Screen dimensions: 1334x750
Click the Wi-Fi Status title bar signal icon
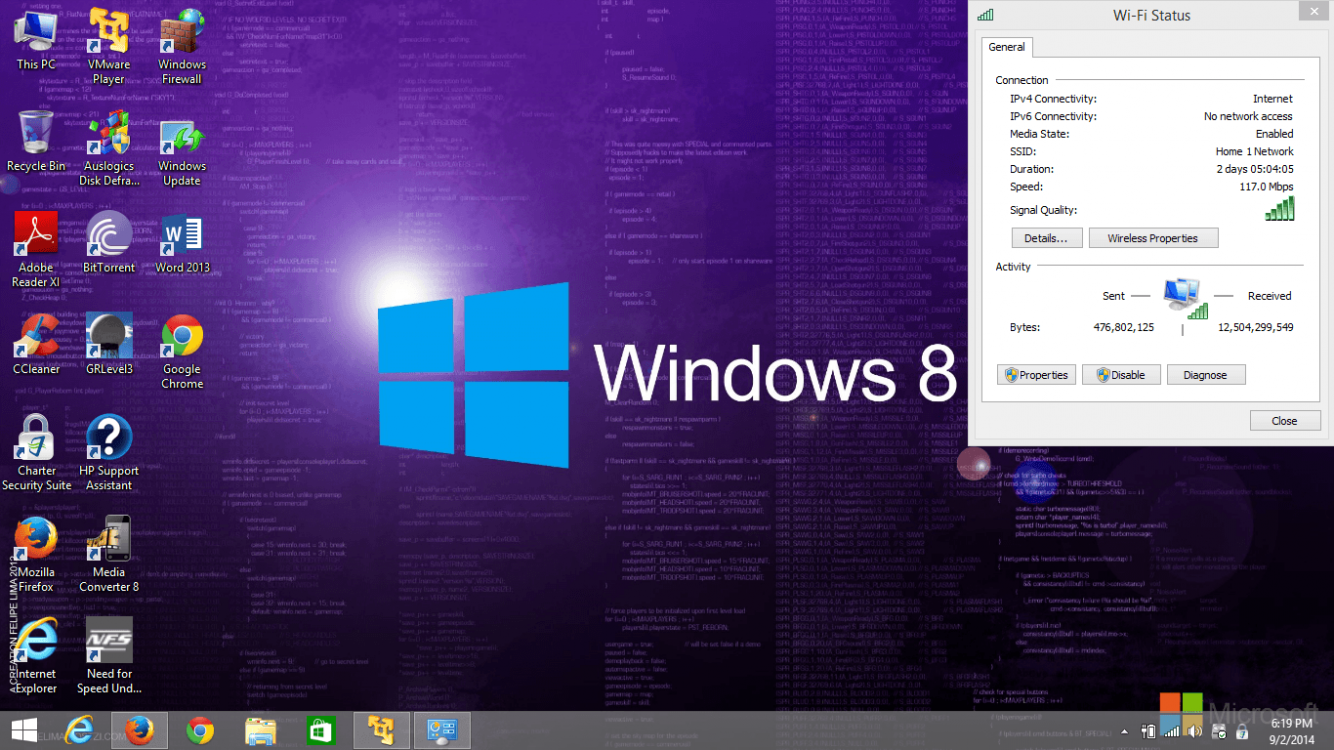tap(986, 15)
